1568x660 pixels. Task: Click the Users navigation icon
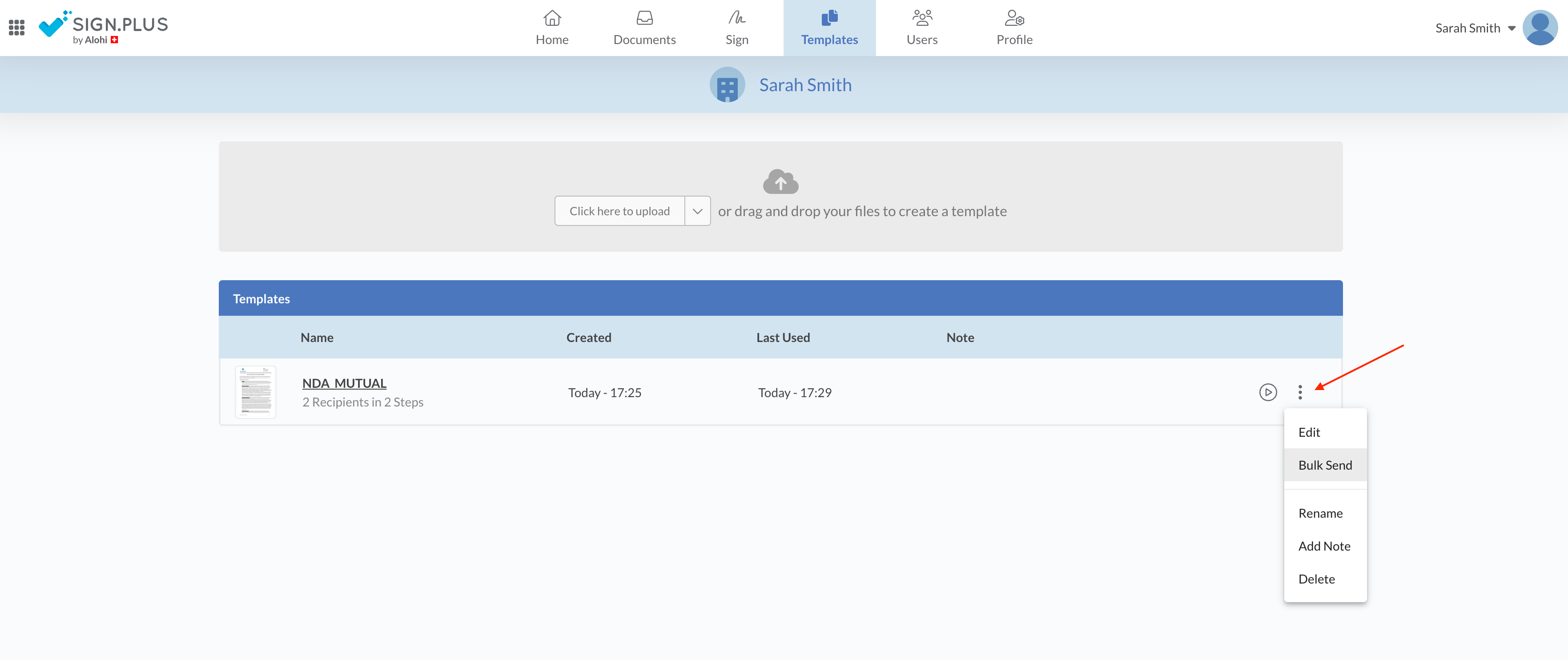[x=921, y=28]
